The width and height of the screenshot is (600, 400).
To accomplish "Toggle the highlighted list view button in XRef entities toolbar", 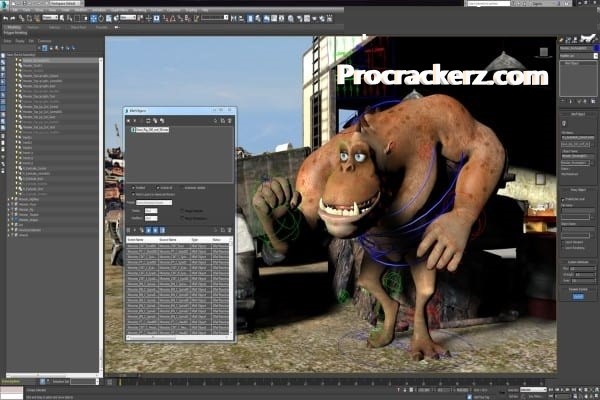I will [162, 230].
